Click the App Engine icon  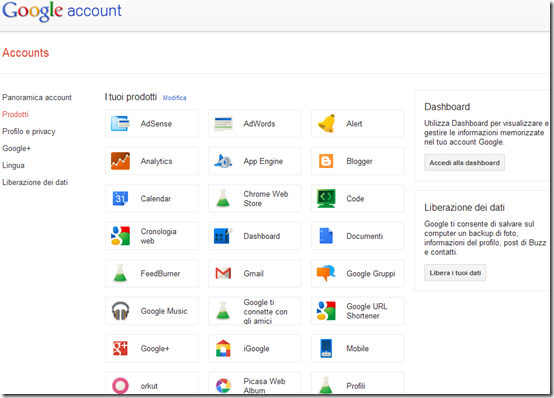point(223,161)
